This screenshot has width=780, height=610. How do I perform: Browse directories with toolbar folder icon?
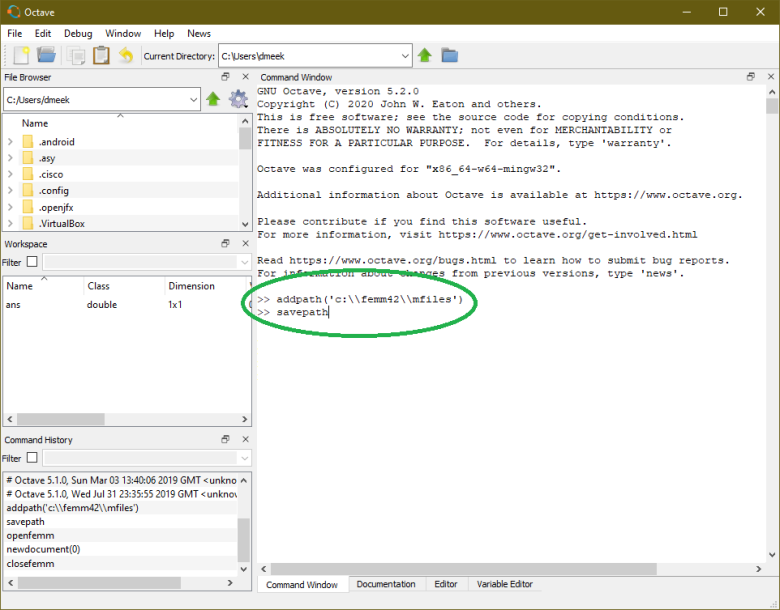449,55
